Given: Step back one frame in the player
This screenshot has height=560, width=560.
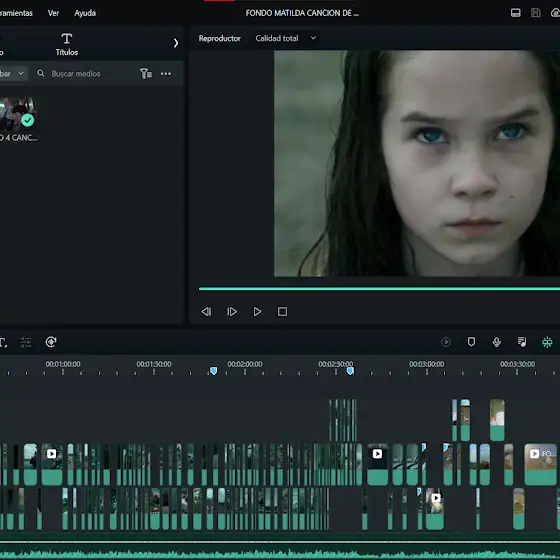Looking at the screenshot, I should click(x=206, y=312).
